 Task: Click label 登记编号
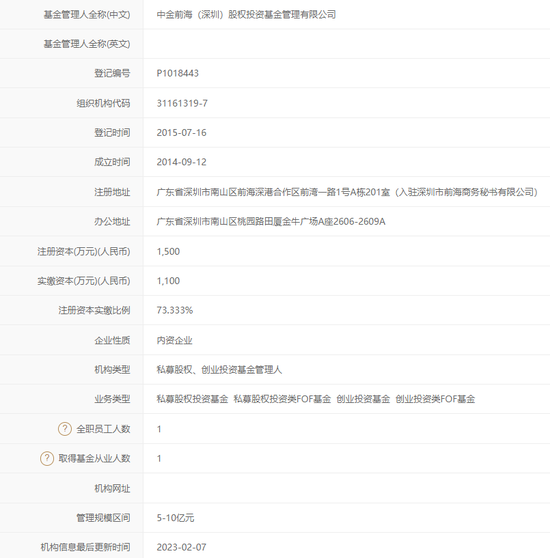(112, 73)
